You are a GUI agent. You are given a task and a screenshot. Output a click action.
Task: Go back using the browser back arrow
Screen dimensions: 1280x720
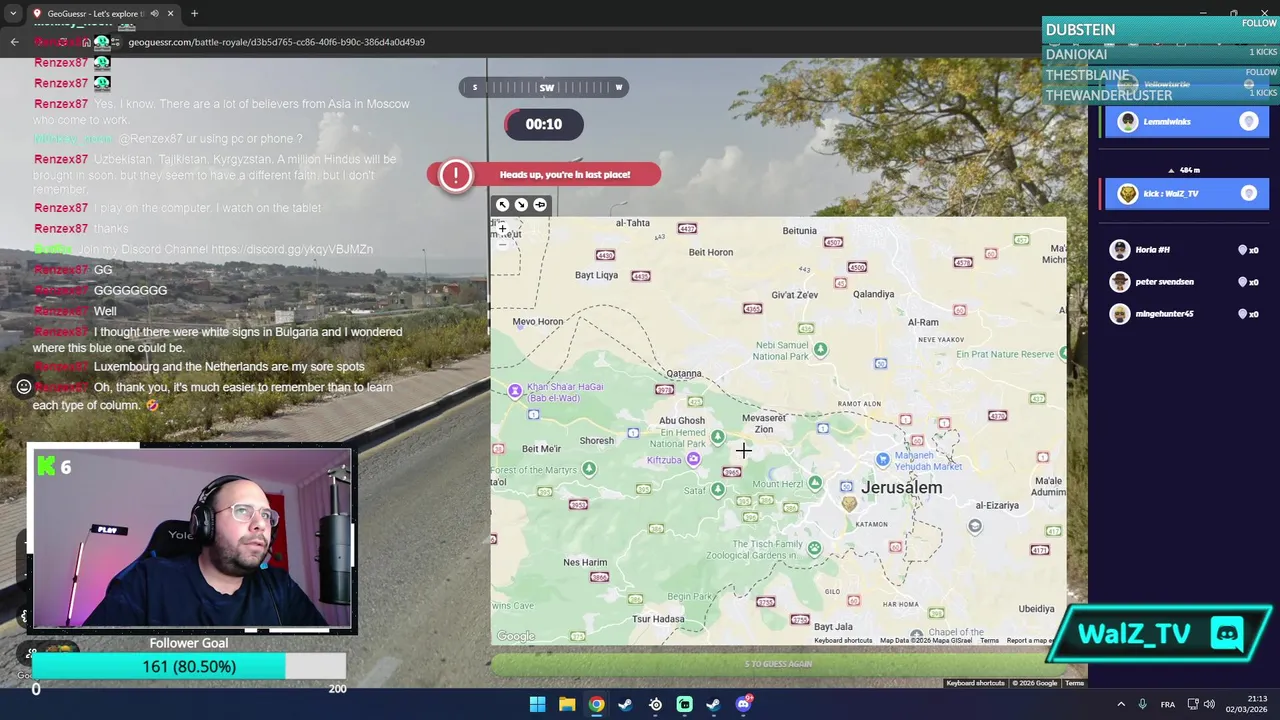click(14, 42)
